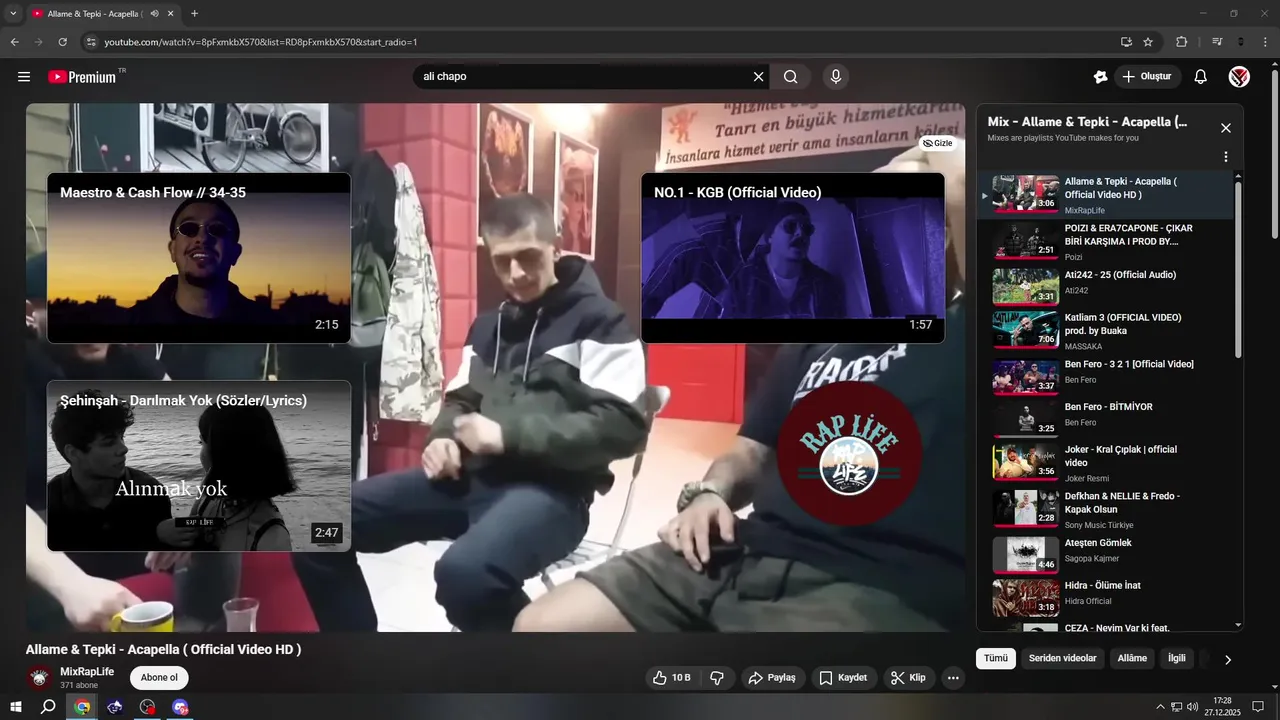Open Windows taskbar search
Viewport: 1280px width, 720px height.
[48, 707]
